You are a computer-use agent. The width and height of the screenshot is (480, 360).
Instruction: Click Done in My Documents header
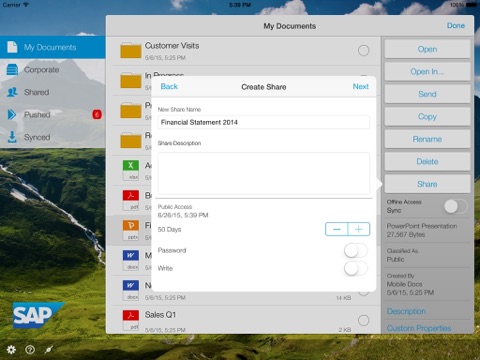click(456, 26)
